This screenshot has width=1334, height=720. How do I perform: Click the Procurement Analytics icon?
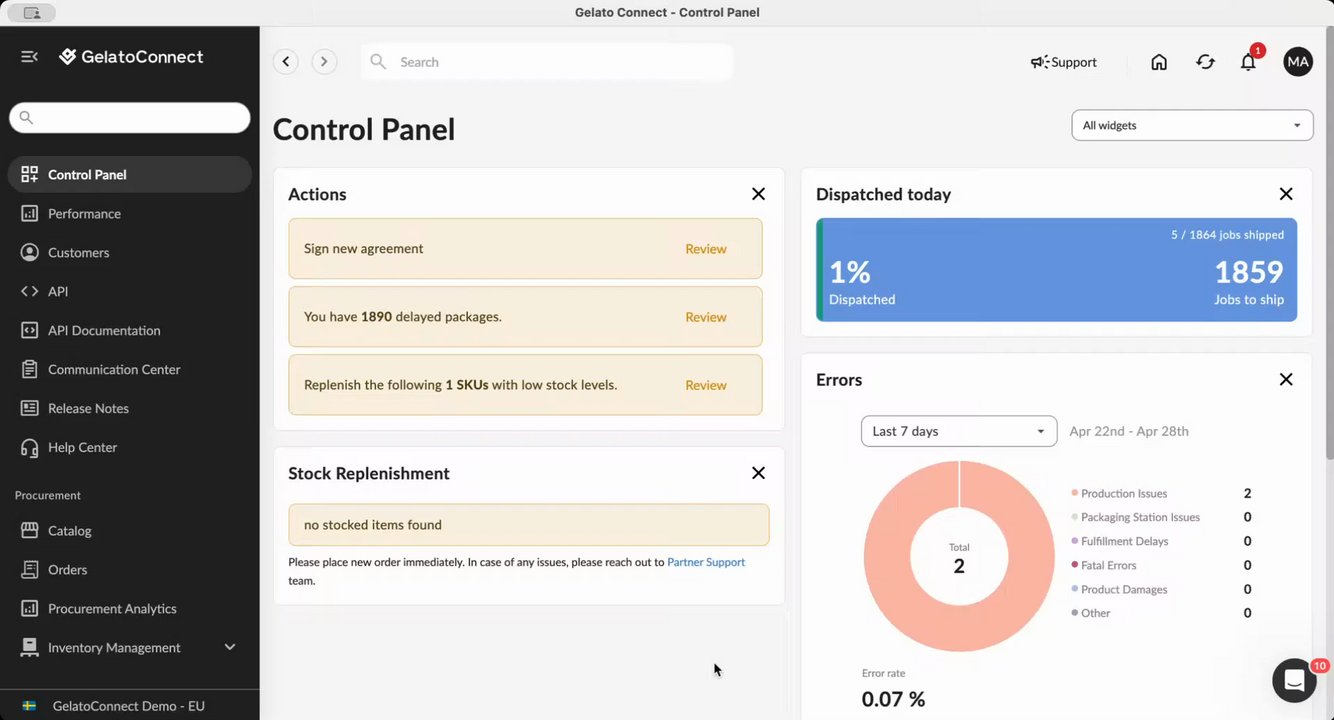tap(29, 608)
